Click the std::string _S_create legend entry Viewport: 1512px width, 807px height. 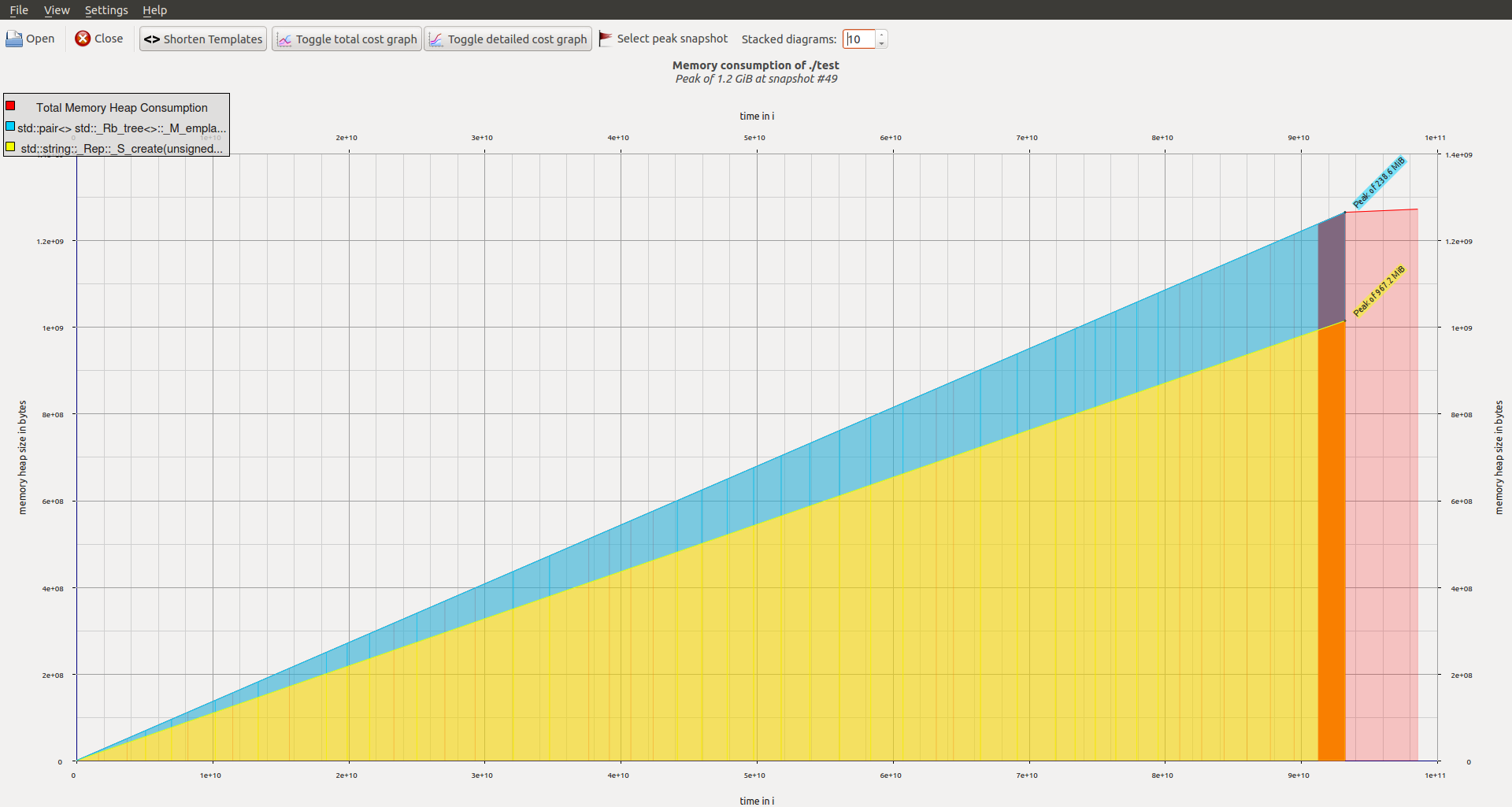pos(122,149)
